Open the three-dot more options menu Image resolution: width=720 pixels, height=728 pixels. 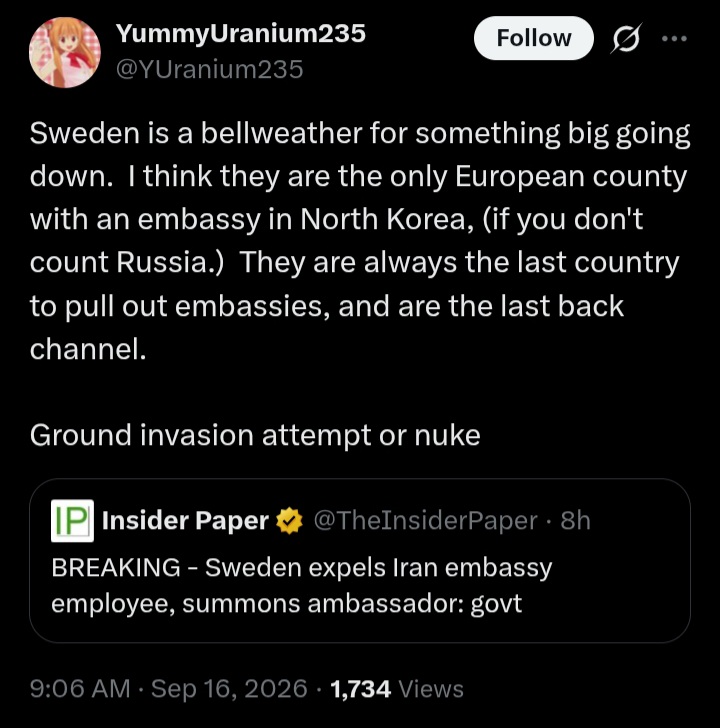point(674,39)
